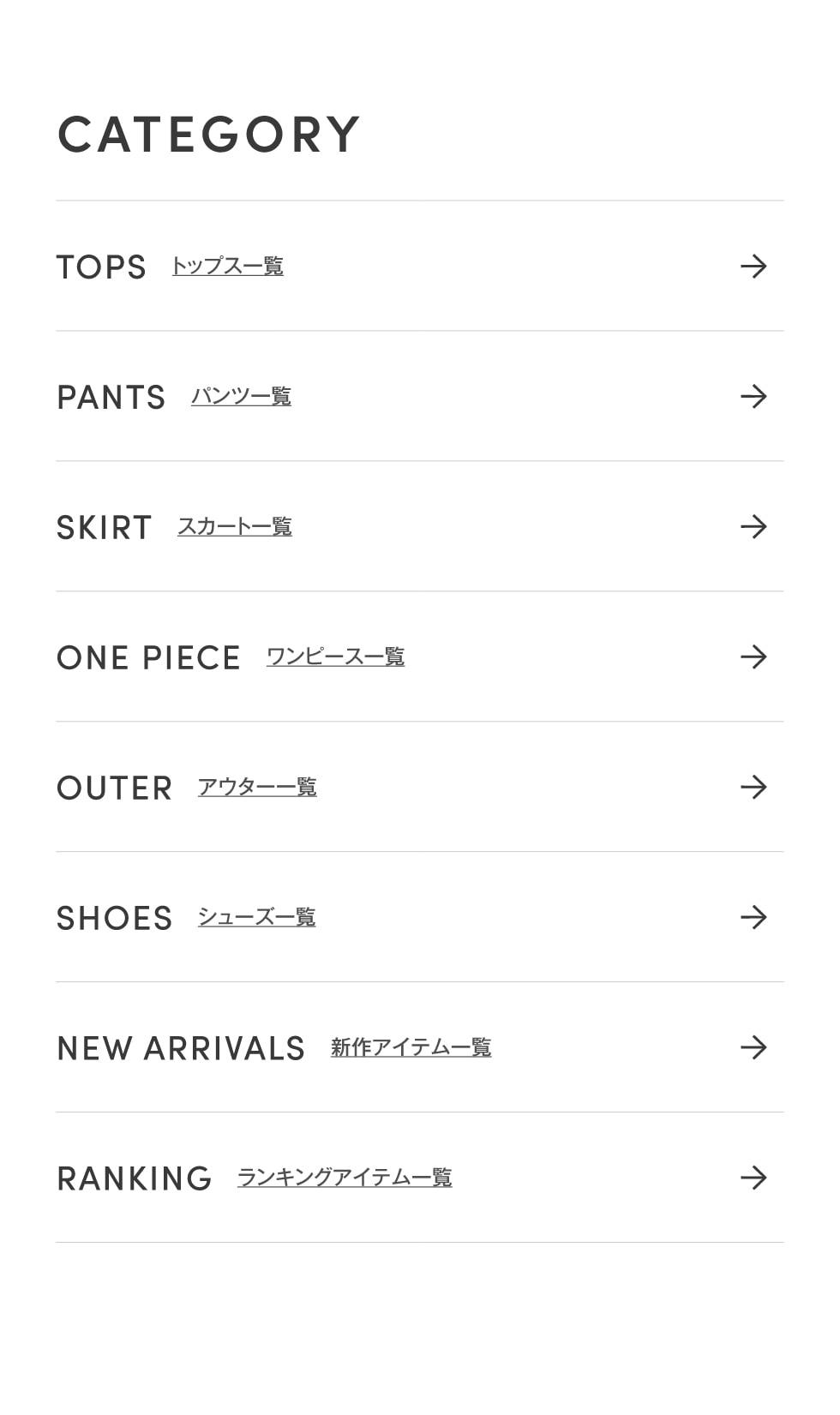Open the トップス一覧 link
The width and height of the screenshot is (840, 1415).
[227, 267]
